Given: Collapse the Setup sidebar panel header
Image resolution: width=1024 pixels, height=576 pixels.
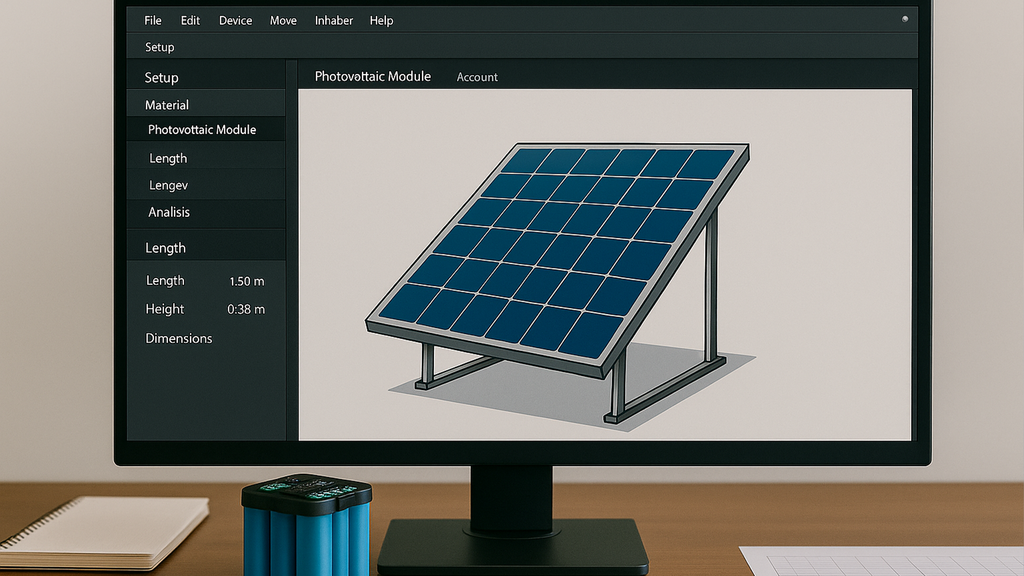Looking at the screenshot, I should pos(161,78).
